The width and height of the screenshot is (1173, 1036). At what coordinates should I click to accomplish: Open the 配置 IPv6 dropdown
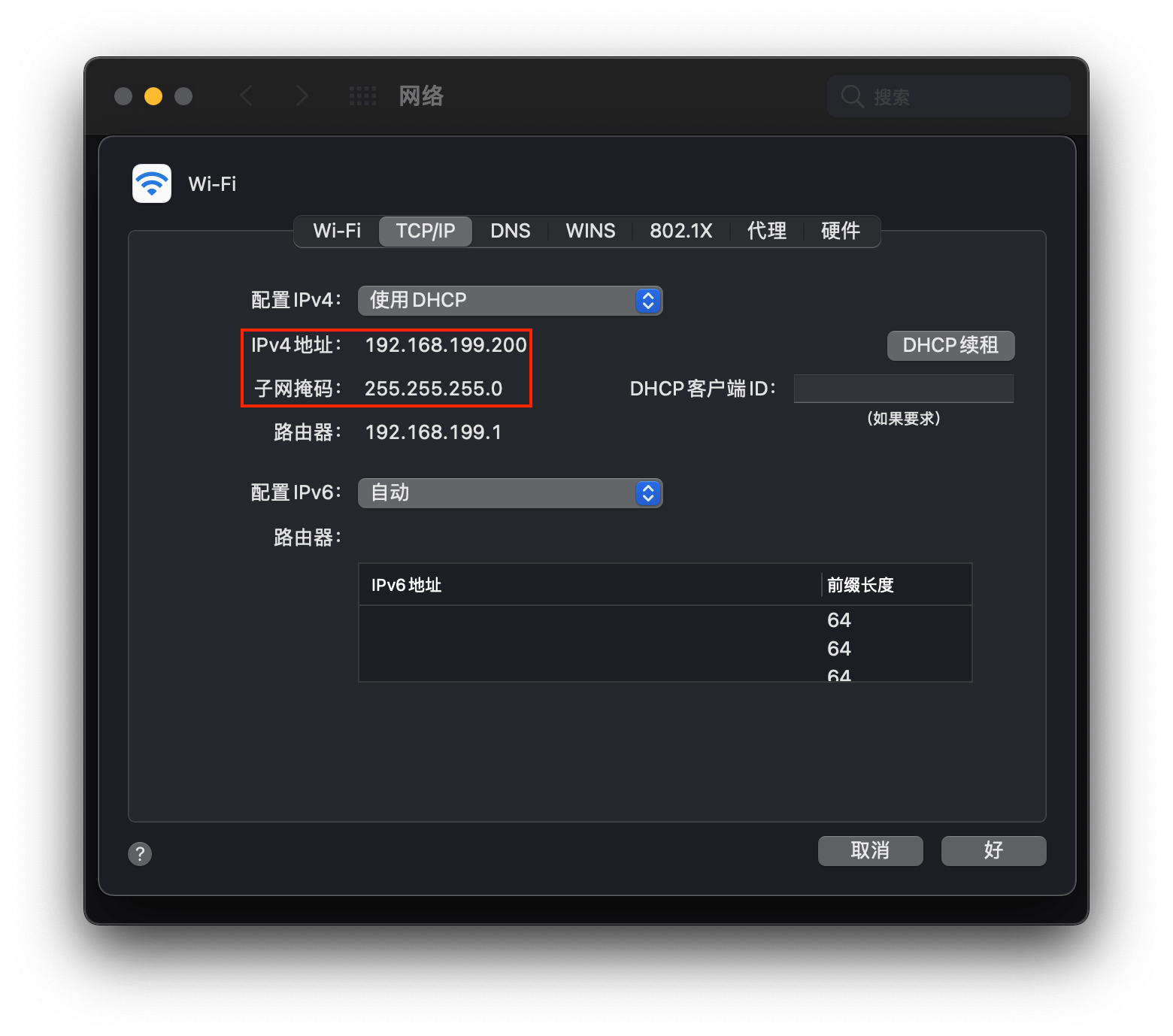point(510,492)
